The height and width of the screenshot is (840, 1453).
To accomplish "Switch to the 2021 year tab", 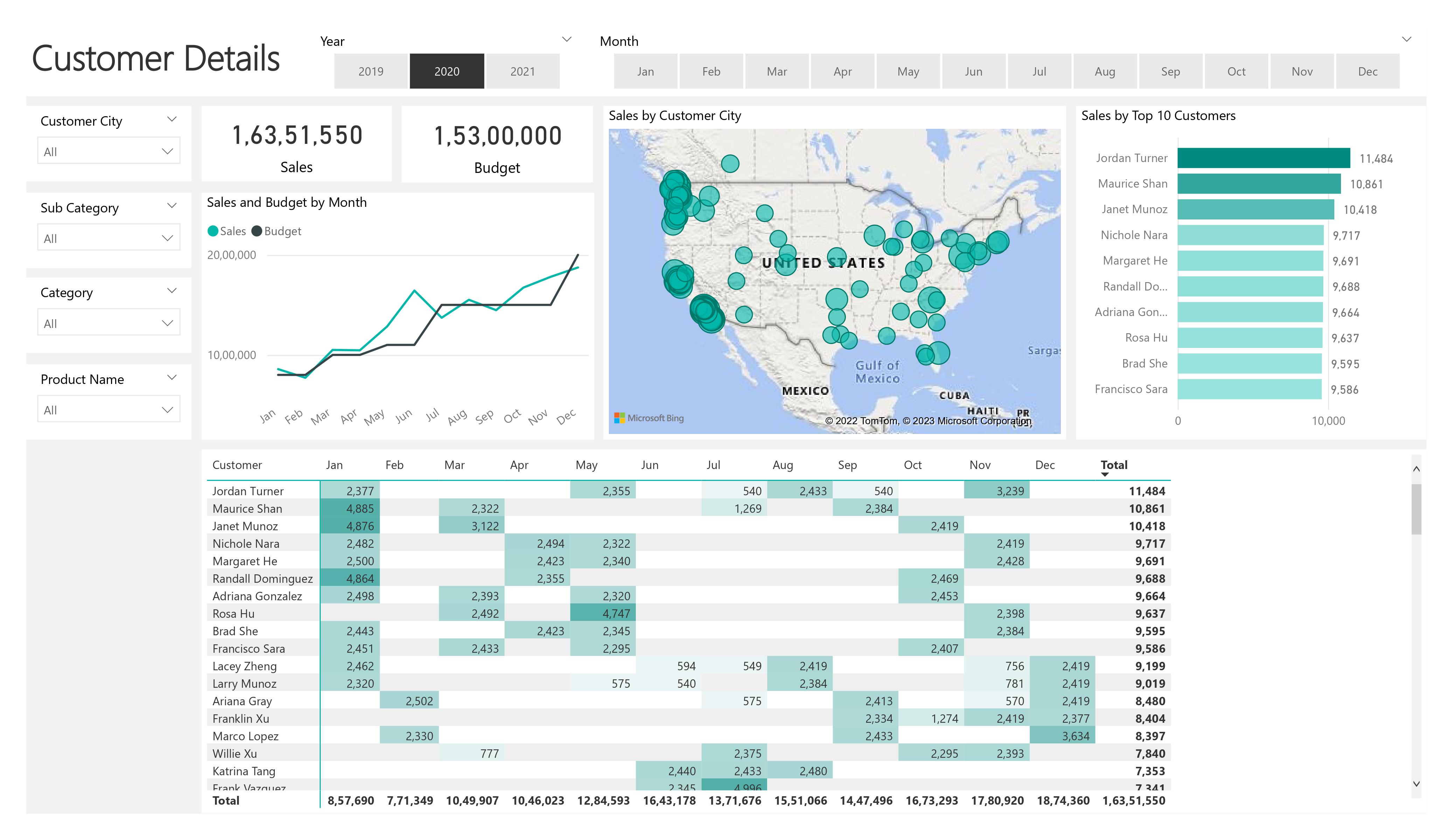I will click(x=522, y=71).
